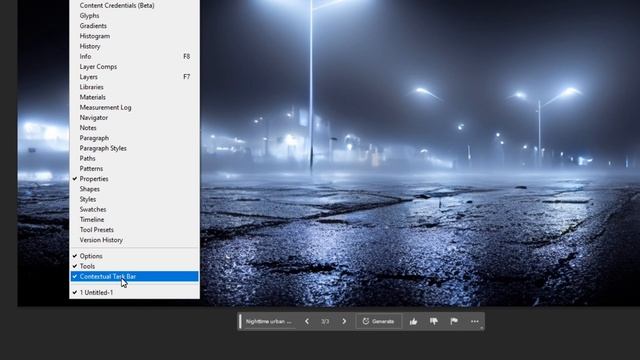Open the Layers panel entry
Screen dimensions: 640x360
[134, 77]
